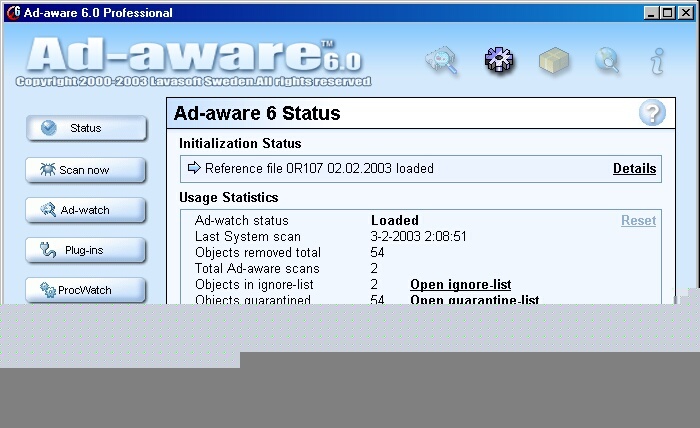Close the Ad-aware 6.0 Professional window

tap(685, 12)
